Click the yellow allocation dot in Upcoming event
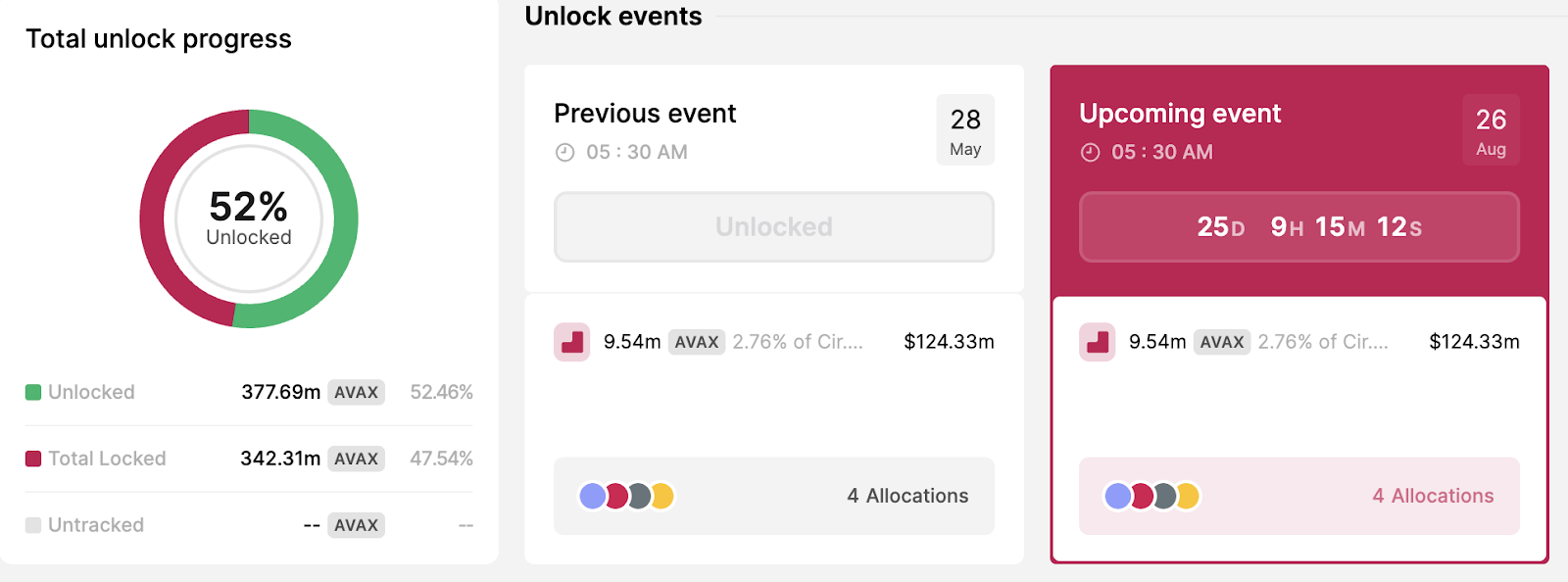The width and height of the screenshot is (1568, 582). click(x=1187, y=497)
